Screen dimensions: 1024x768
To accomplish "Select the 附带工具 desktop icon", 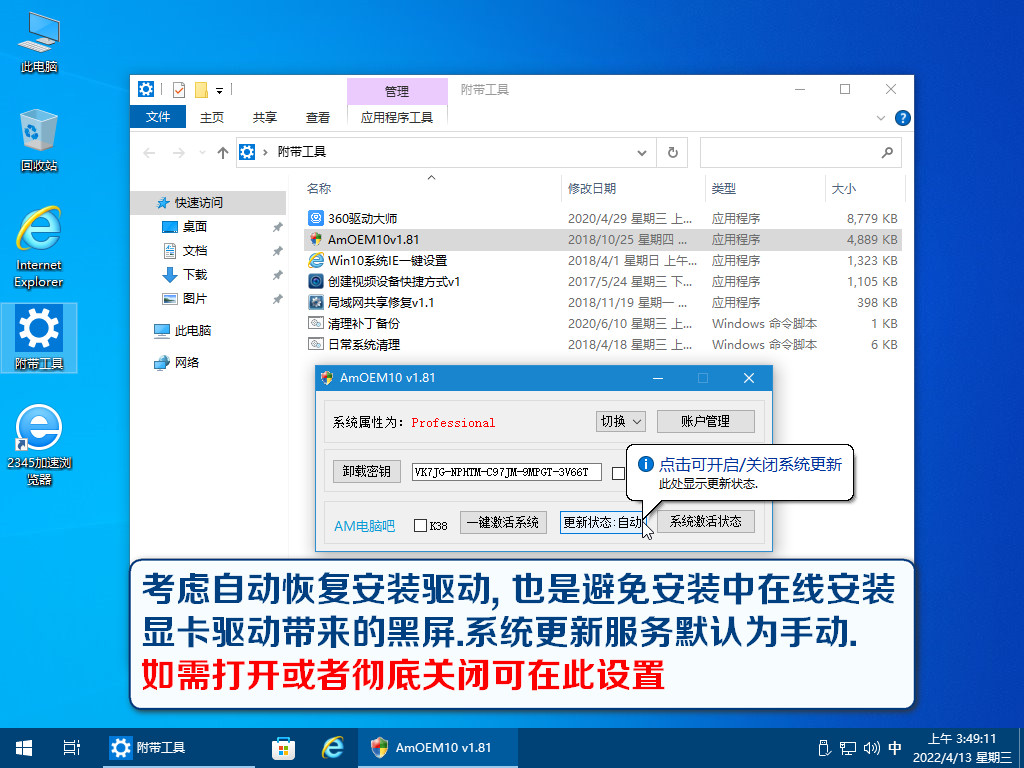I will click(x=39, y=338).
